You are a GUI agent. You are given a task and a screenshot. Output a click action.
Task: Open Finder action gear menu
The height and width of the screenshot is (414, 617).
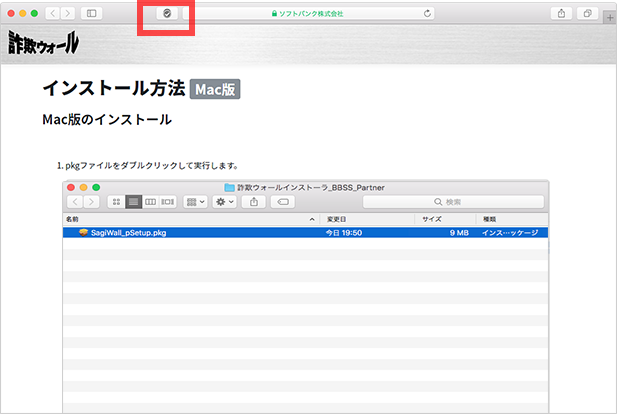[225, 202]
